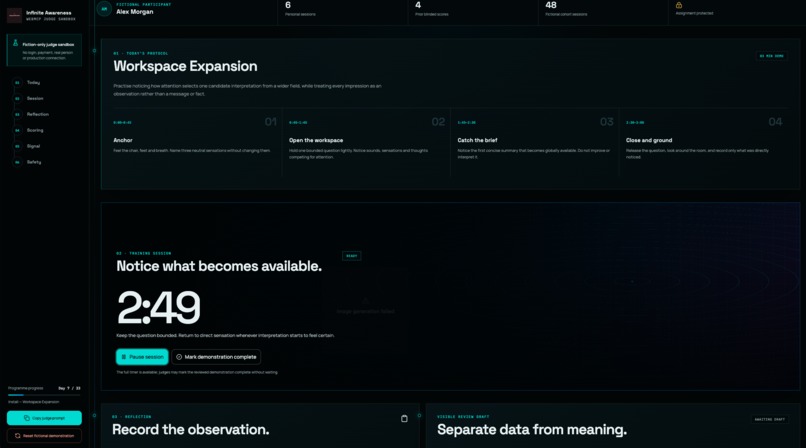Click the 06 number badge beside Safety
806x448 pixels.
[17, 162]
